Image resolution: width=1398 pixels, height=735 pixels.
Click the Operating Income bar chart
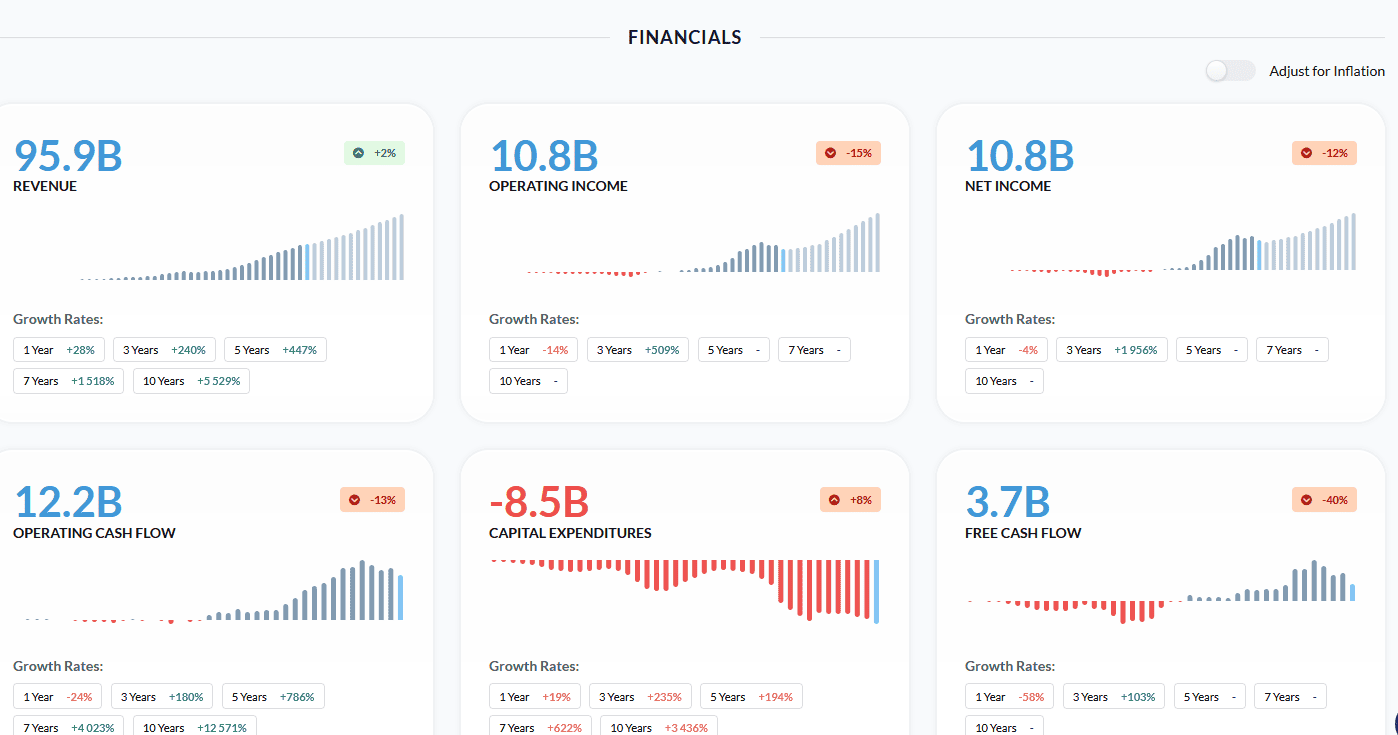point(704,244)
